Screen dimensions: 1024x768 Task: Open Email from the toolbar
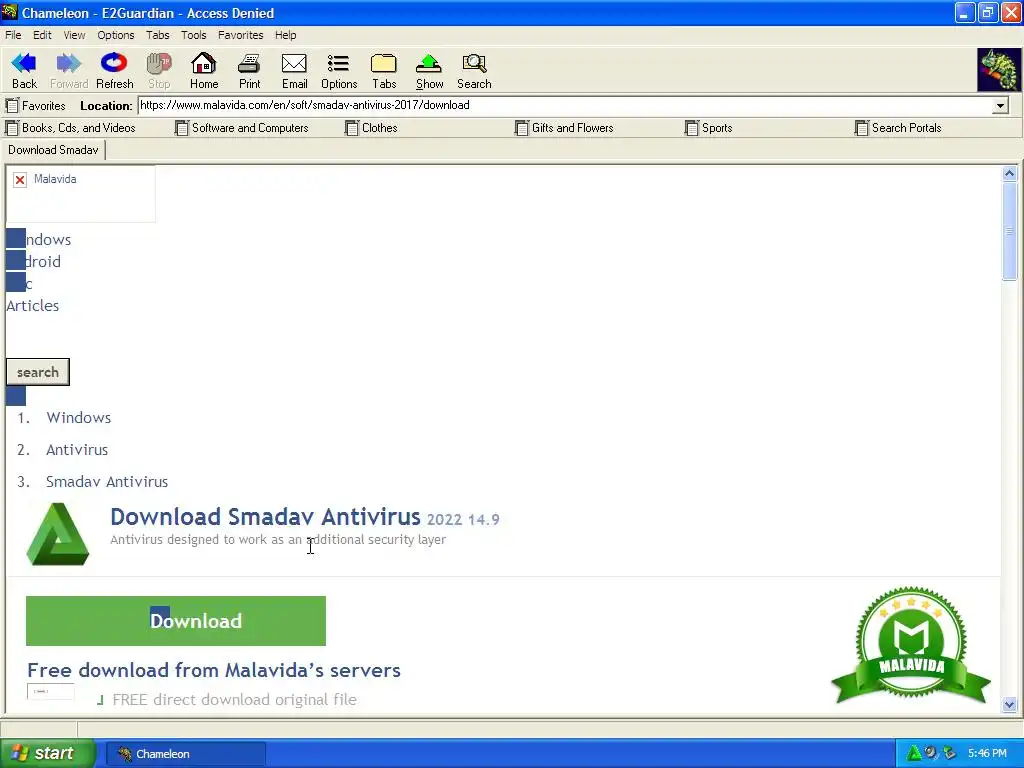(x=295, y=71)
